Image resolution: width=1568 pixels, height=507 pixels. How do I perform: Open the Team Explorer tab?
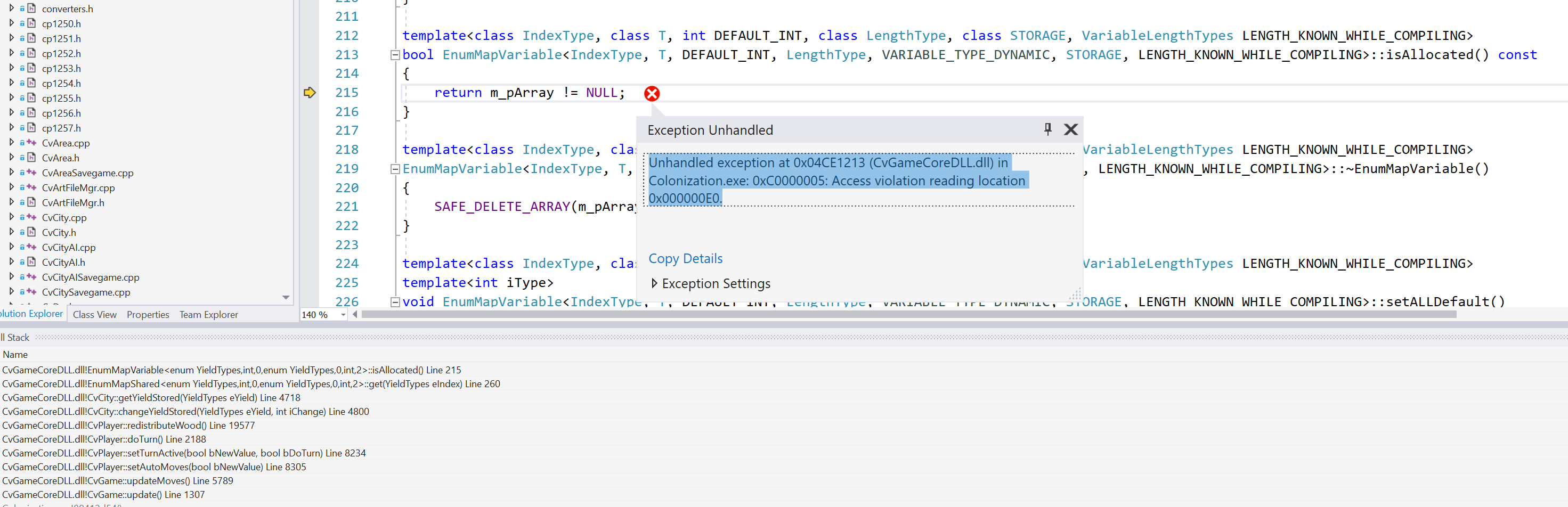(x=208, y=315)
